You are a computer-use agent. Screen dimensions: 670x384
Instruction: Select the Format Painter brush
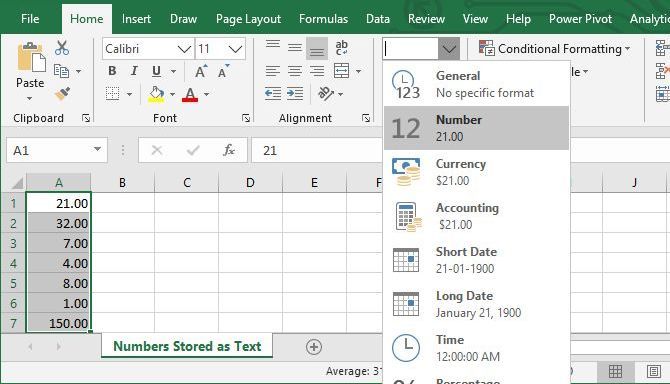coord(62,94)
